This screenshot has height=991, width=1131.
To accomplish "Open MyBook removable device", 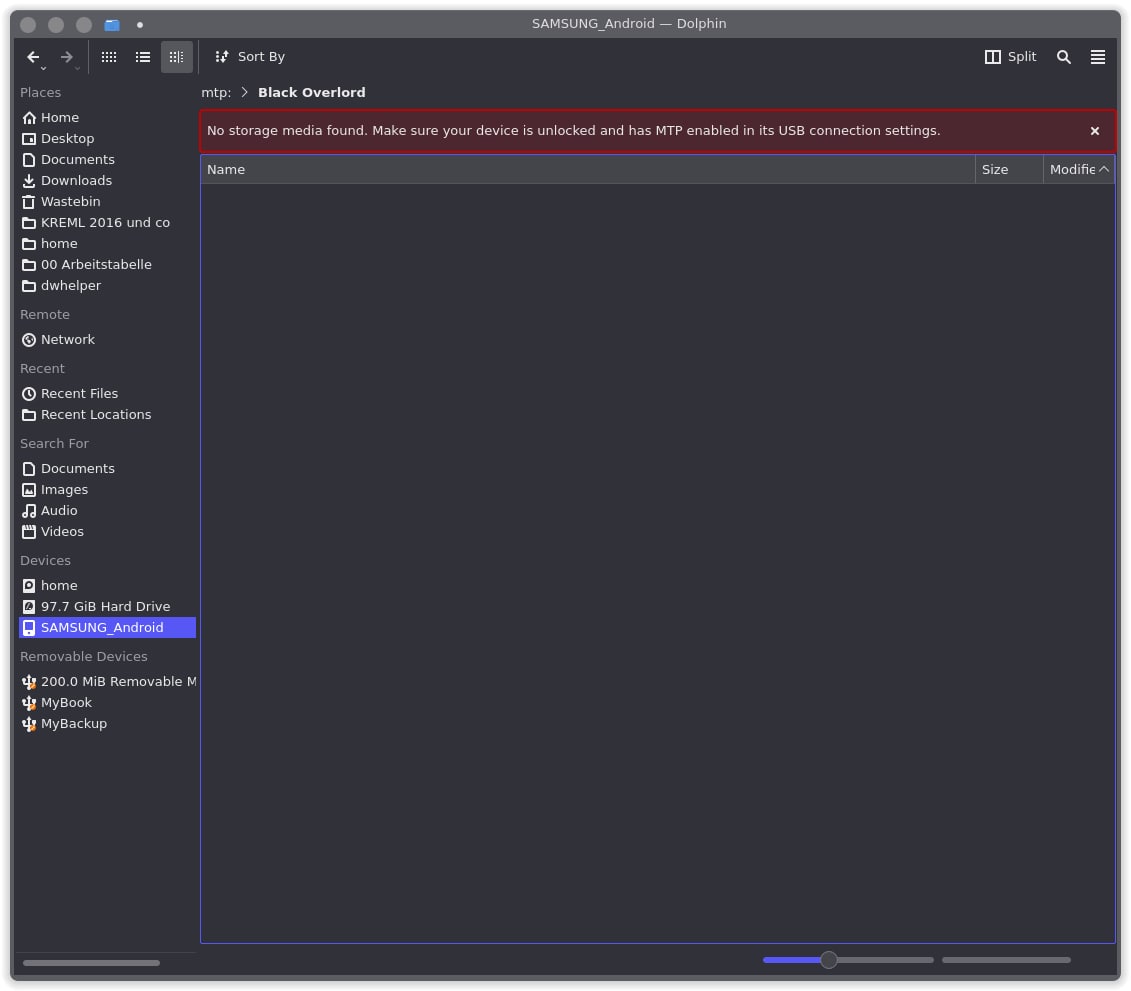I will click(107, 702).
